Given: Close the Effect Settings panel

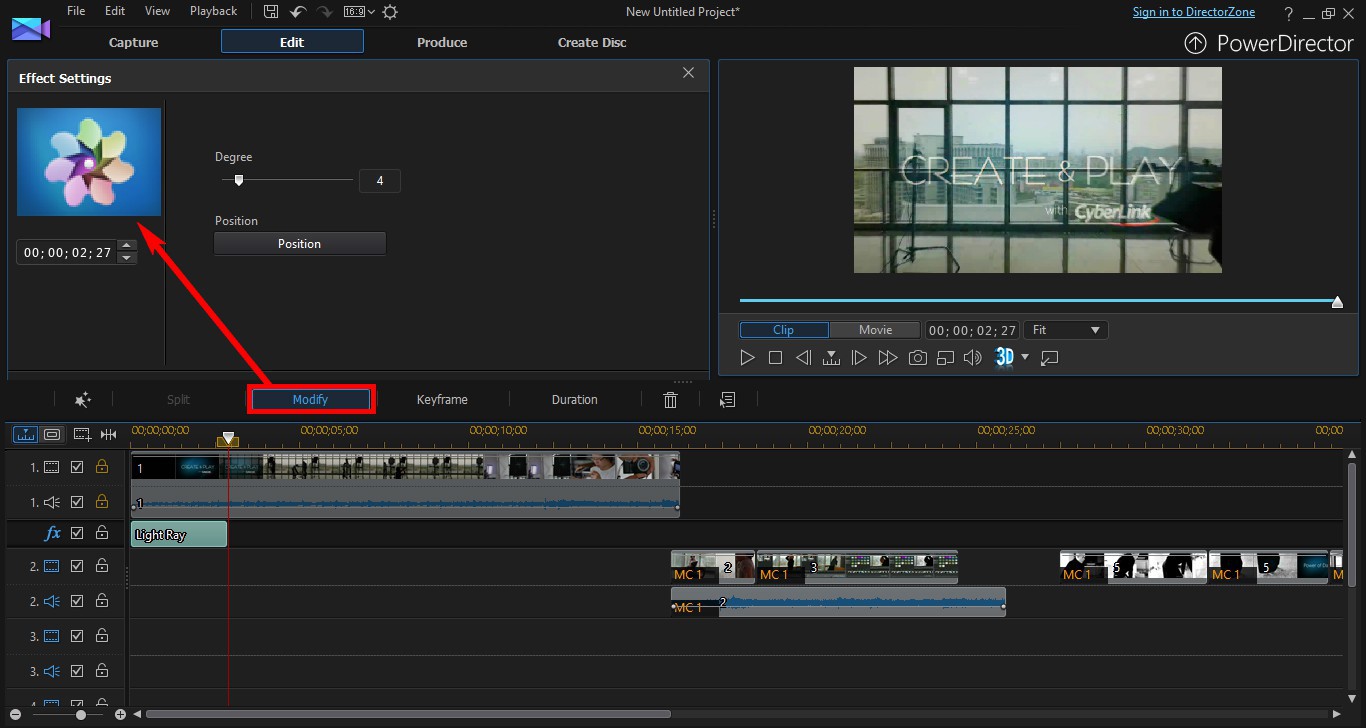Looking at the screenshot, I should point(688,73).
